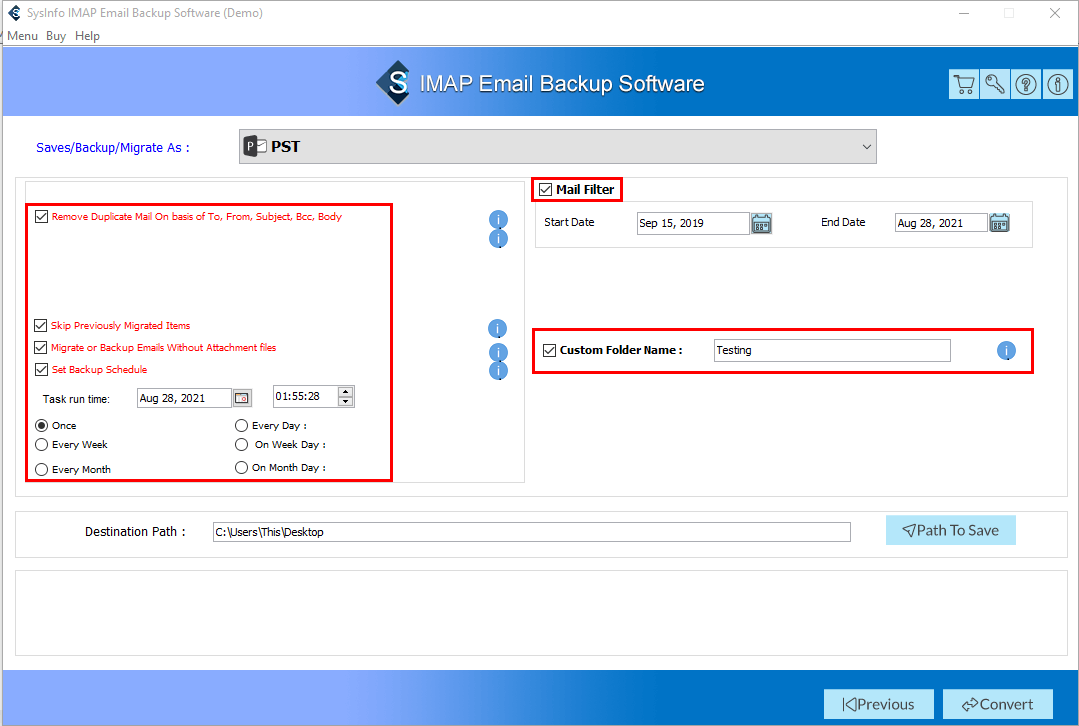
Task: Click the Destination Path text field
Action: click(531, 532)
